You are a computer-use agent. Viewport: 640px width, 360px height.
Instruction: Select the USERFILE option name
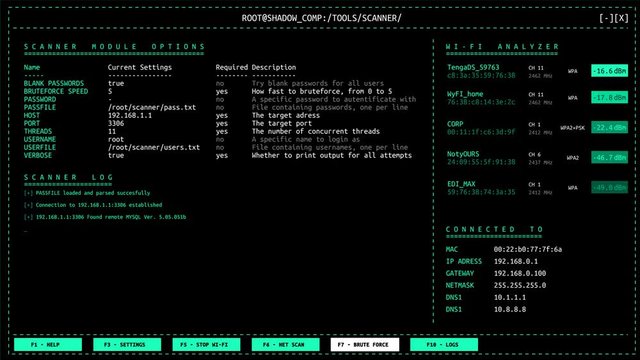40,147
